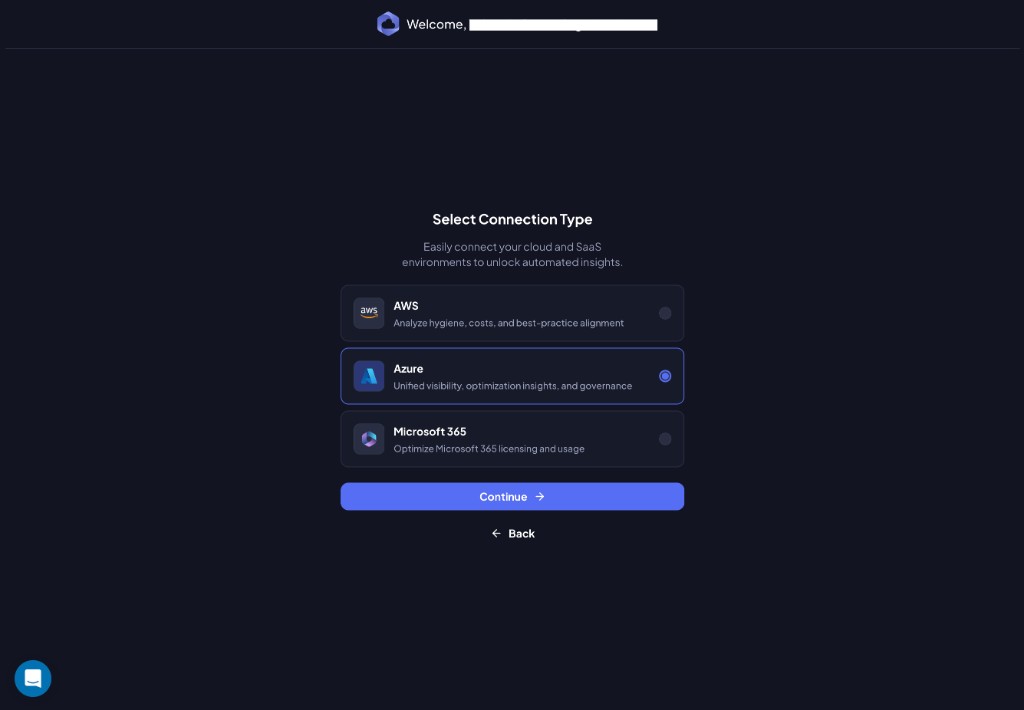Choose the Azure connection card title
1024x710 pixels.
[408, 368]
